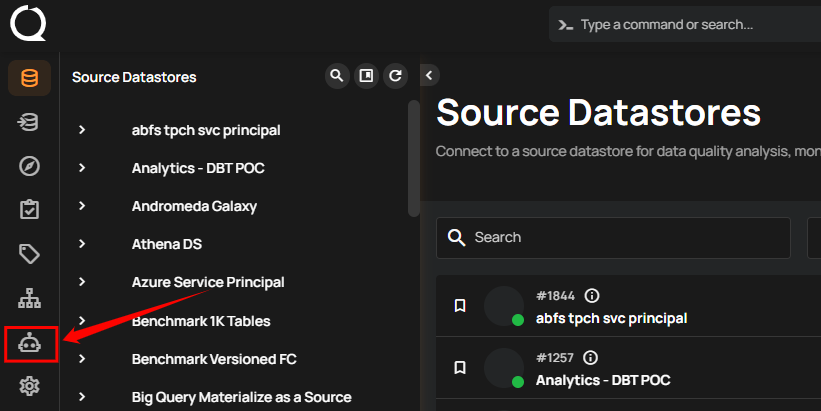Open the Checks clipboard icon
821x411 pixels.
tap(29, 210)
